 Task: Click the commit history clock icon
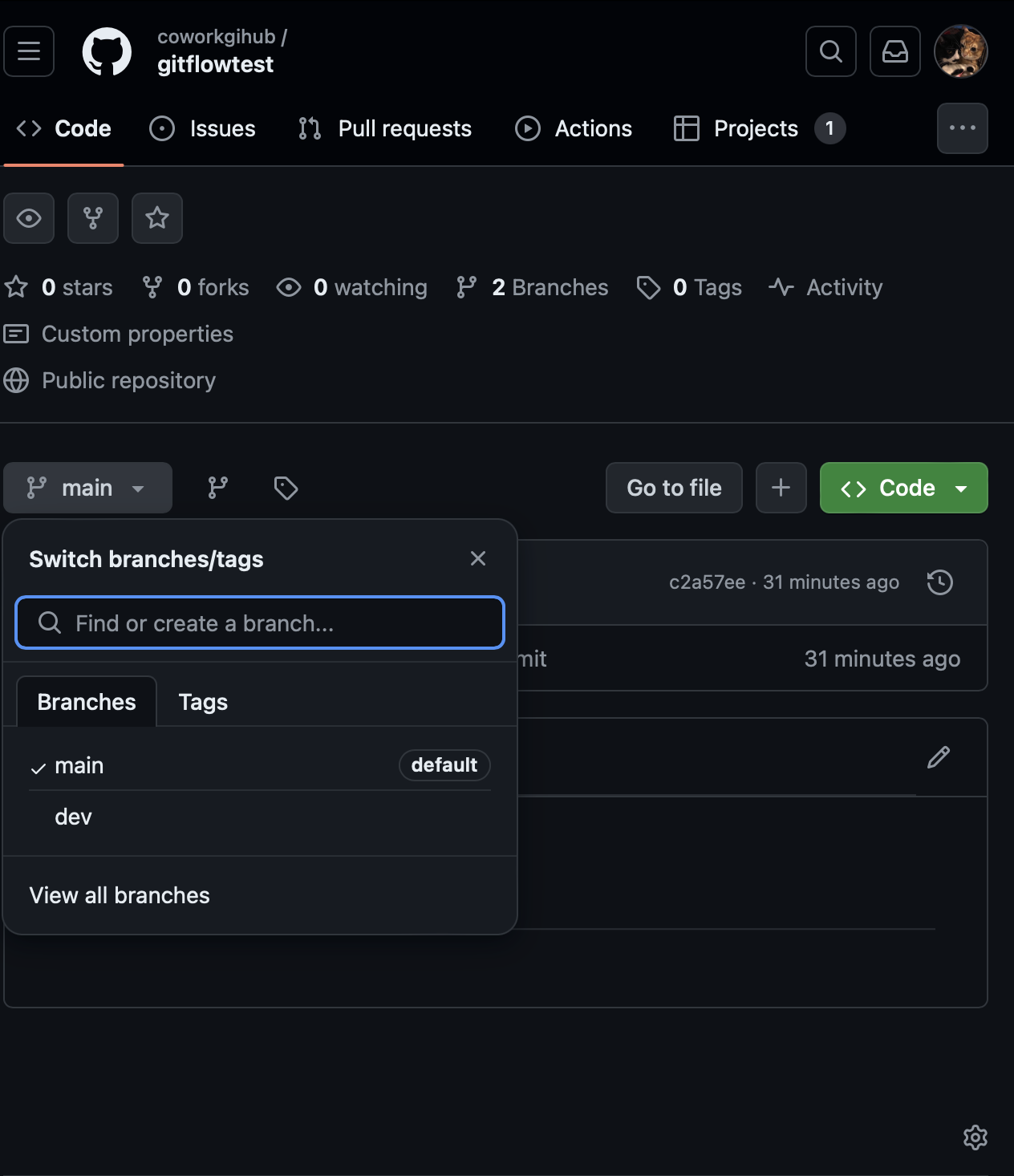[x=939, y=582]
